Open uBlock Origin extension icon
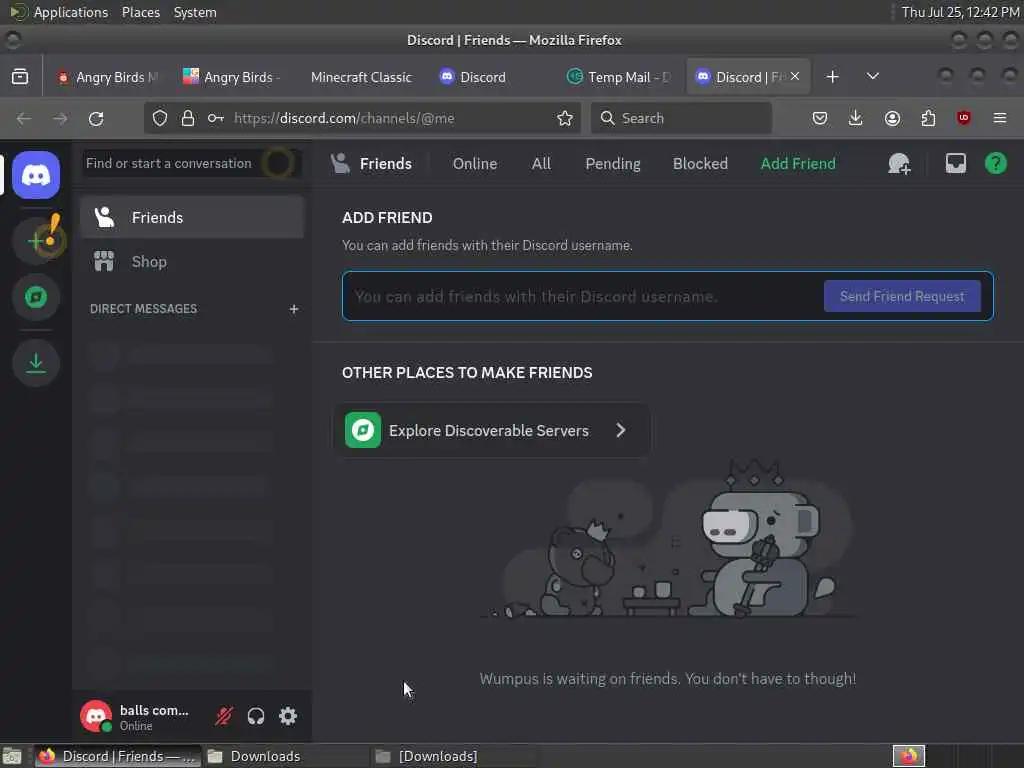Image resolution: width=1024 pixels, height=768 pixels. tap(963, 118)
